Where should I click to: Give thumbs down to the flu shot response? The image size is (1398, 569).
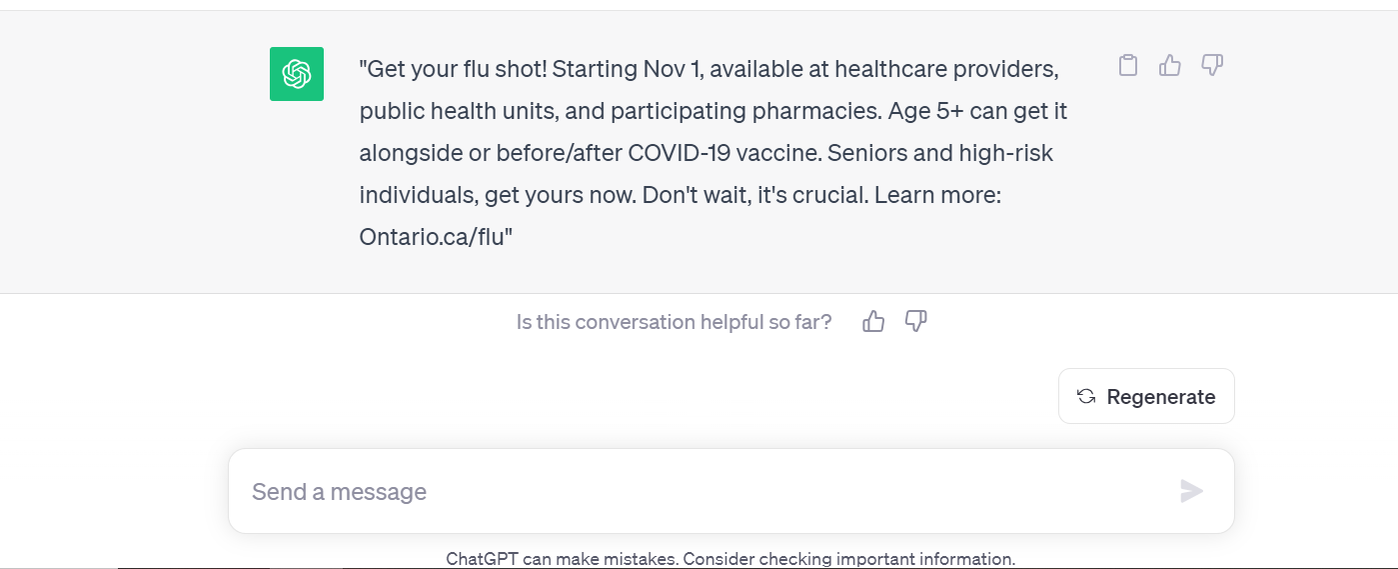pyautogui.click(x=1212, y=66)
